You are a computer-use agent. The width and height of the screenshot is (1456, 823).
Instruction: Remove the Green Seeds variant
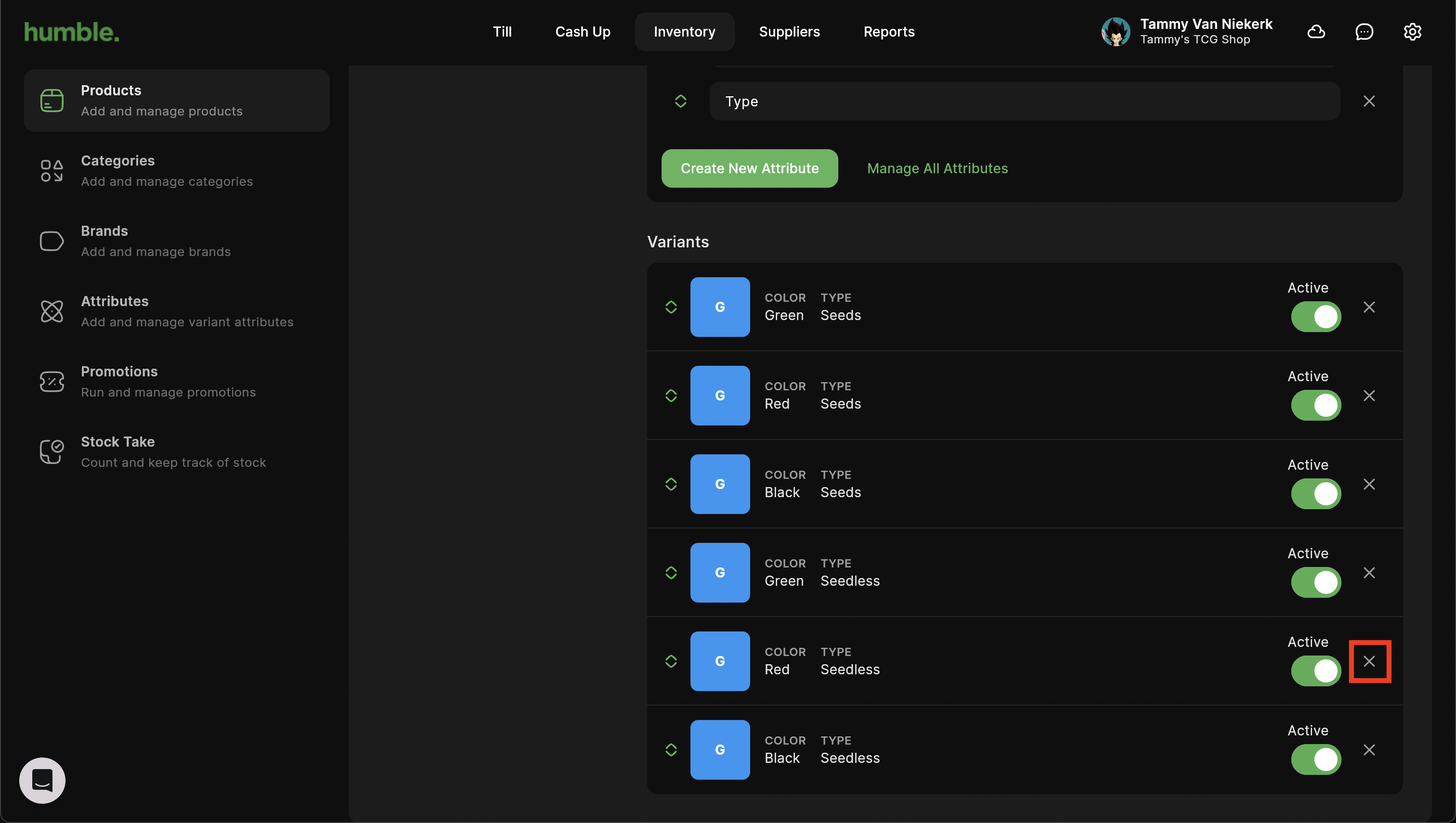tap(1368, 307)
